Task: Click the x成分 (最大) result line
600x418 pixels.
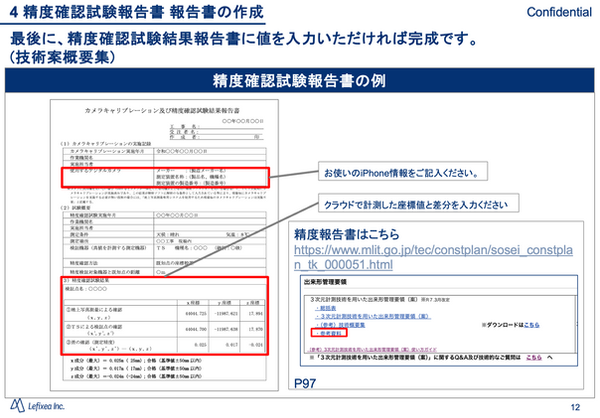Action: click(136, 361)
